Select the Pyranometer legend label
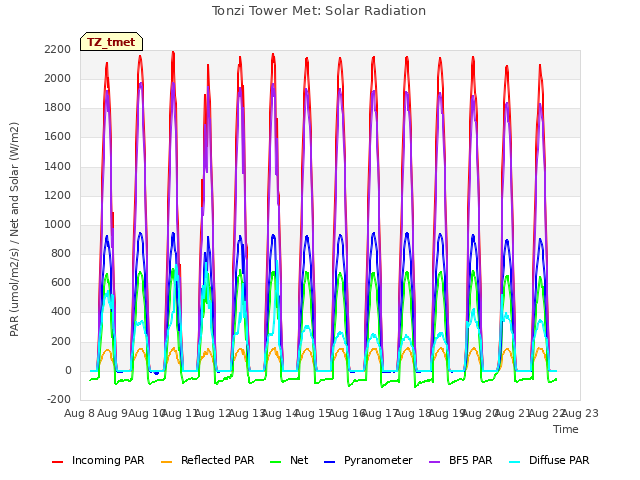This screenshot has width=640, height=480. [x=378, y=460]
